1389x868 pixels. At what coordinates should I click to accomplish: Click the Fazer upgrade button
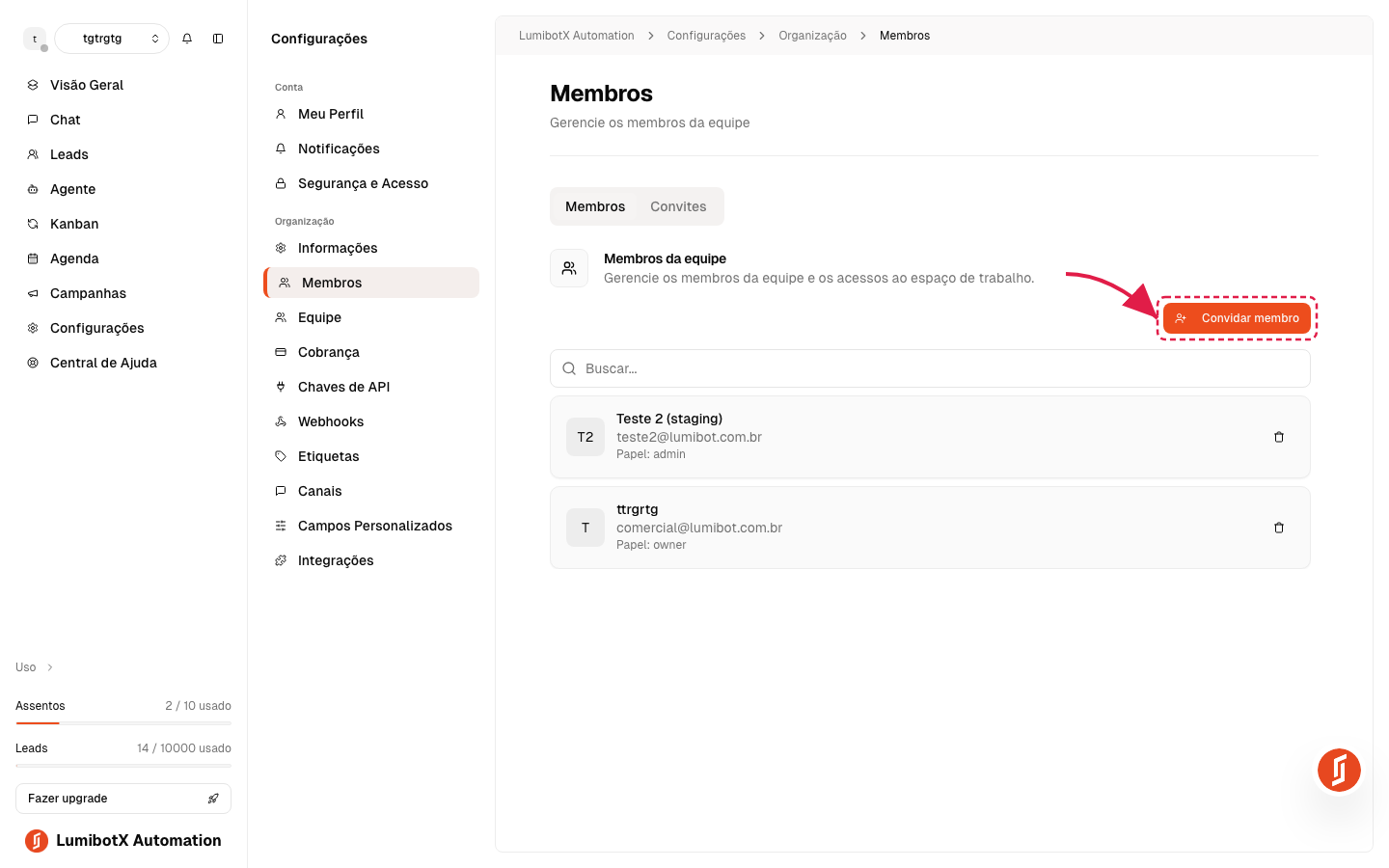pyautogui.click(x=123, y=799)
